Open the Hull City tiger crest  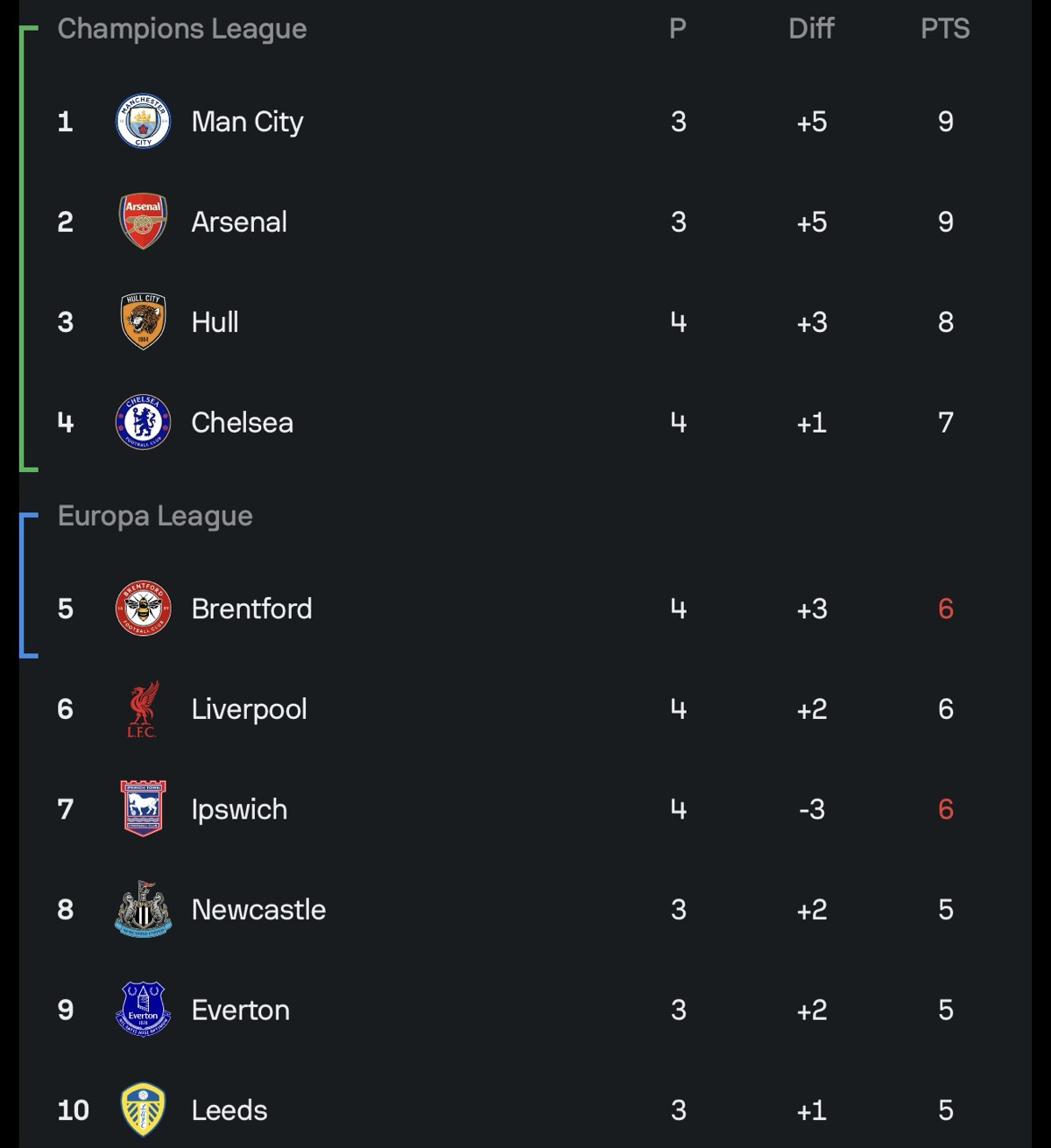pyautogui.click(x=143, y=322)
